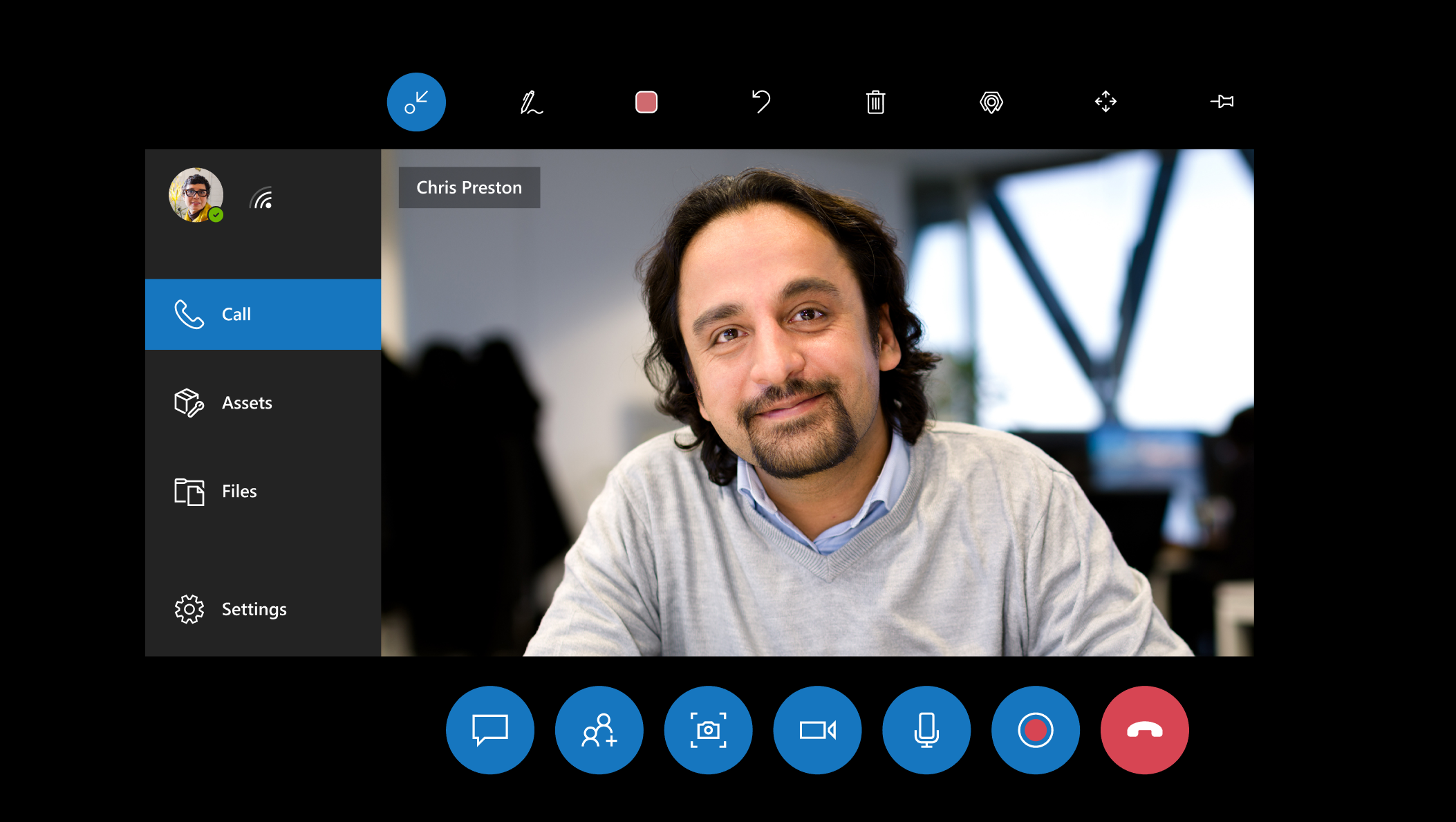Toggle the collapse/expand panel button
The width and height of the screenshot is (1456, 822).
(x=417, y=101)
